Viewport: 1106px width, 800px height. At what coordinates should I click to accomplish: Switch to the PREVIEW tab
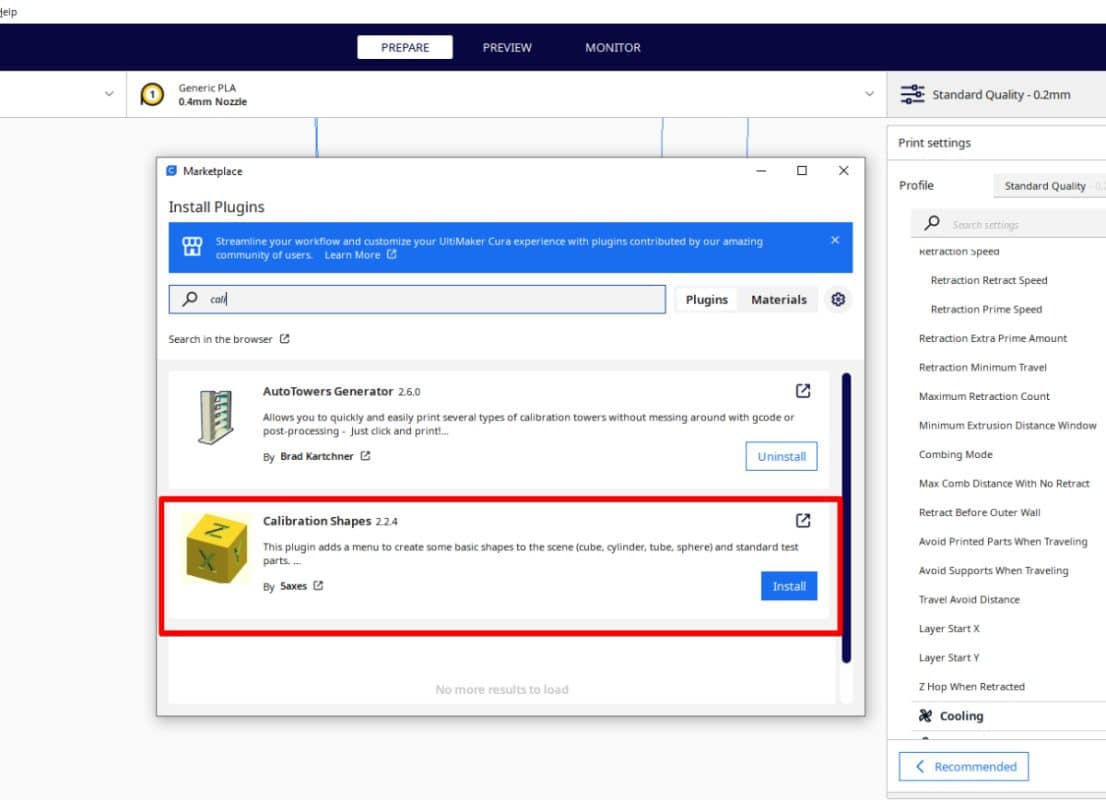(x=507, y=47)
